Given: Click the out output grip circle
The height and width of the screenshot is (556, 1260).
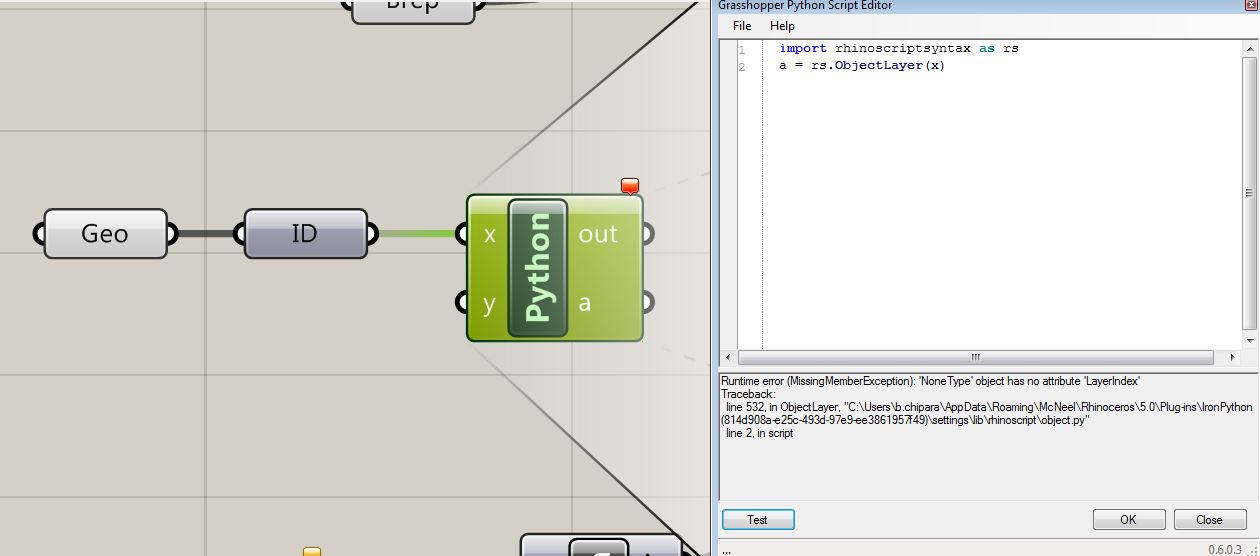Looking at the screenshot, I should (648, 235).
